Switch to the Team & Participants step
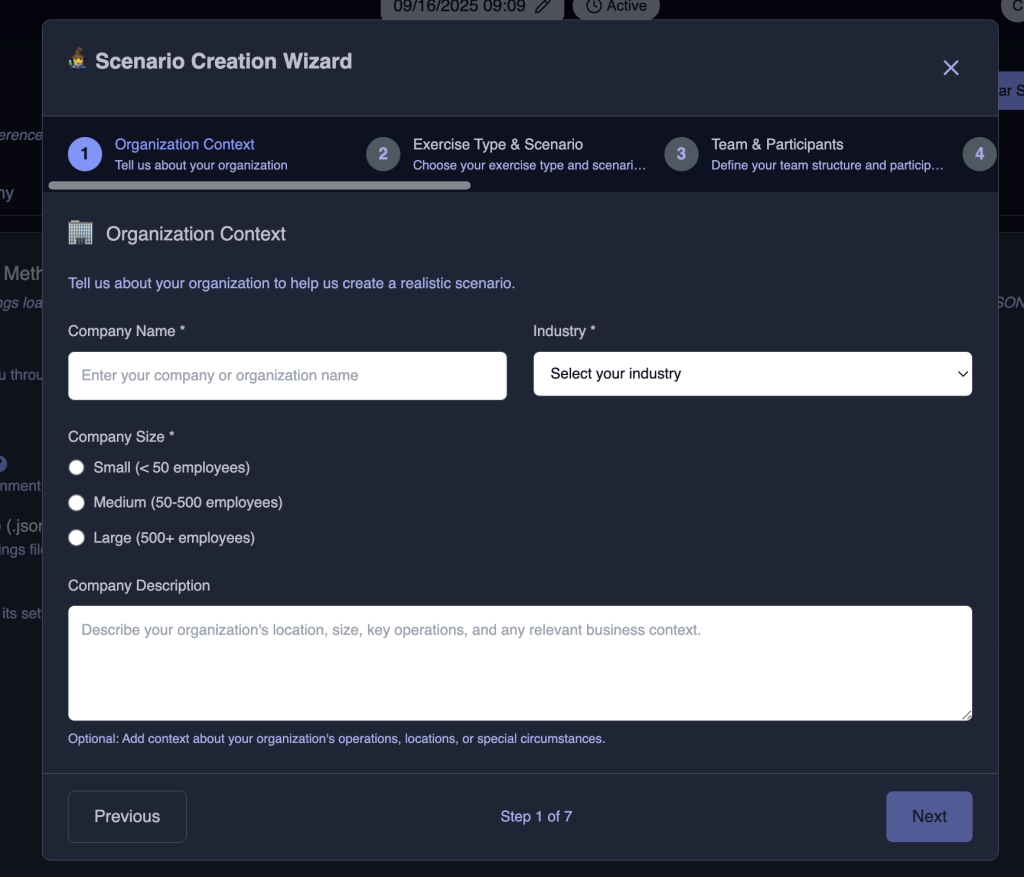 [777, 144]
